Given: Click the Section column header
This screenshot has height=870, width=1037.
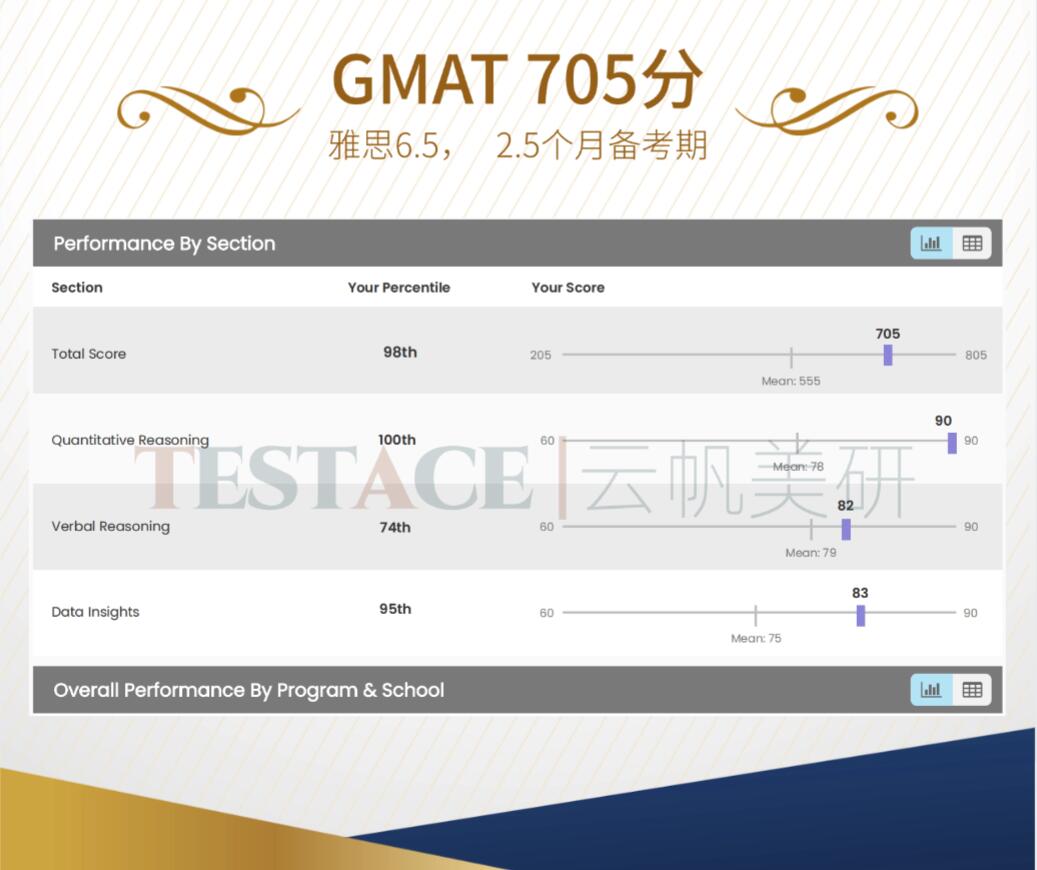Looking at the screenshot, I should pyautogui.click(x=77, y=288).
